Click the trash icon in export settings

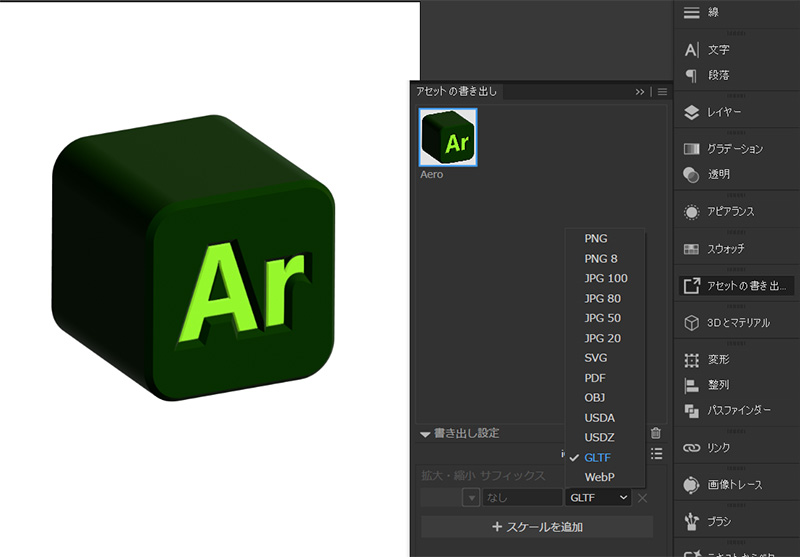pyautogui.click(x=656, y=433)
